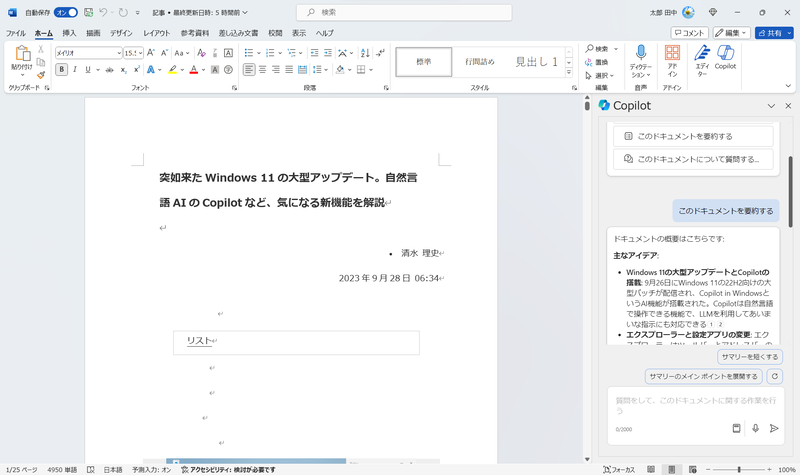
Task: Clear all formatting icon
Action: (x=202, y=53)
